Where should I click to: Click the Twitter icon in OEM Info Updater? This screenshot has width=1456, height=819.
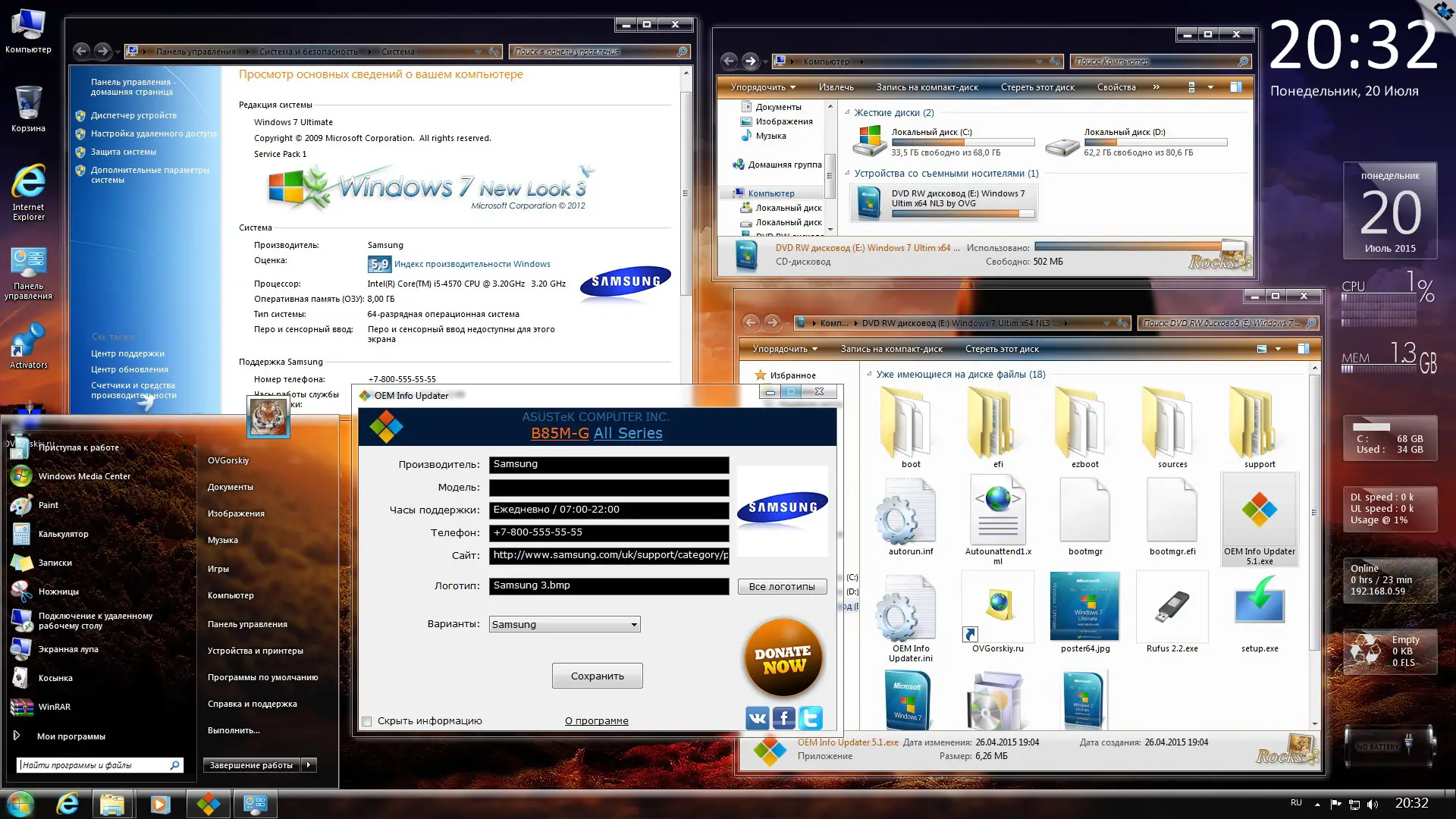pyautogui.click(x=810, y=717)
